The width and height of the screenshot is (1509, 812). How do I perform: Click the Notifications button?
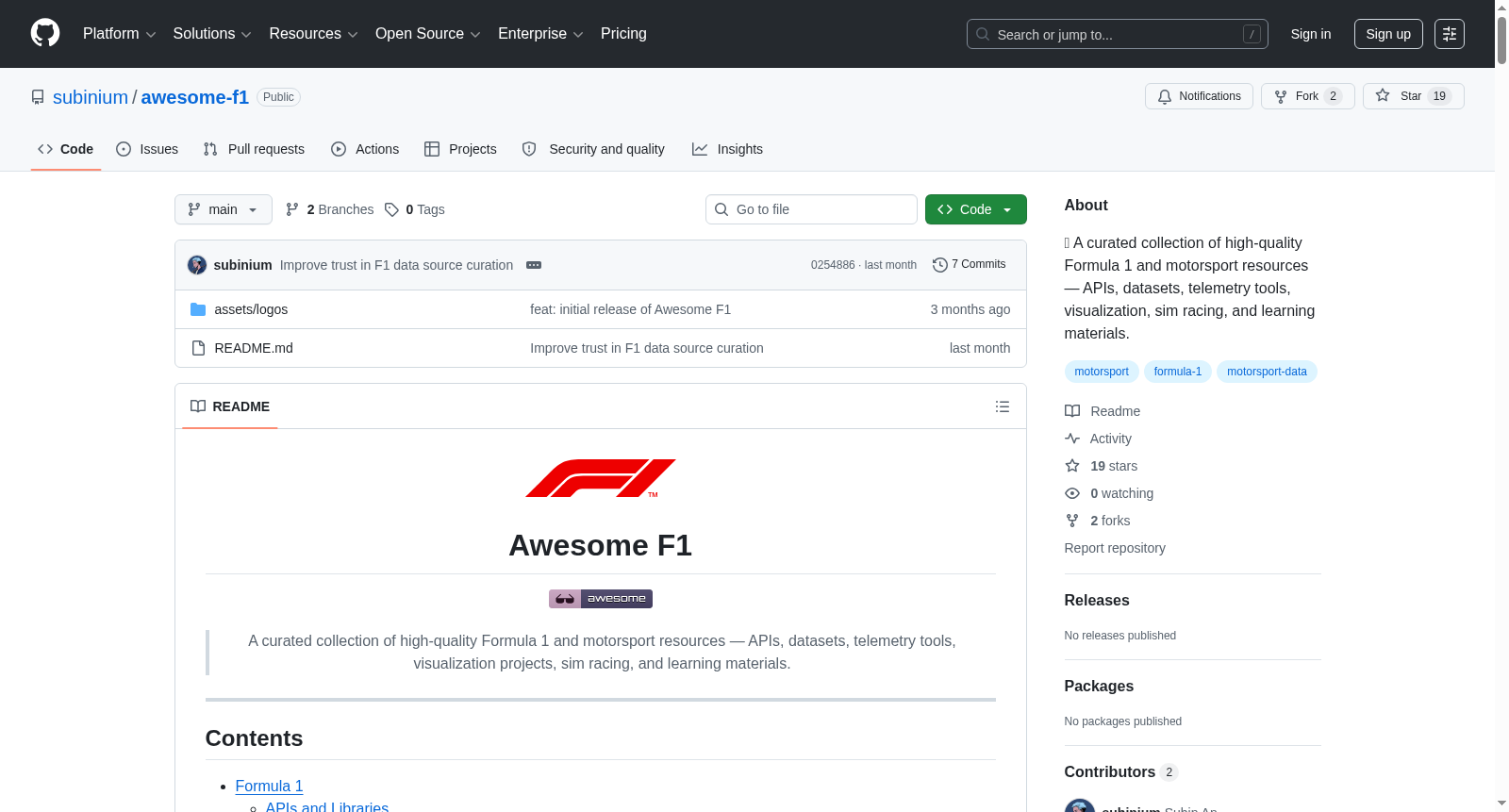point(1199,96)
